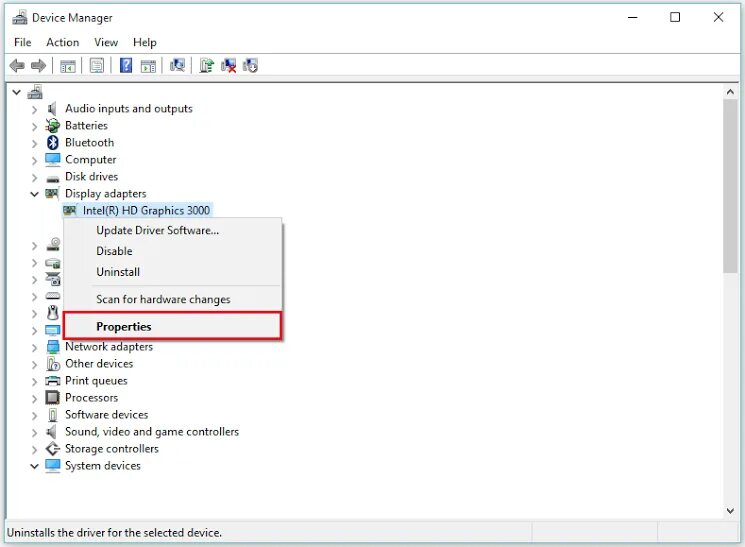Expand the Storage controllers category
This screenshot has height=547, width=745.
coord(34,450)
